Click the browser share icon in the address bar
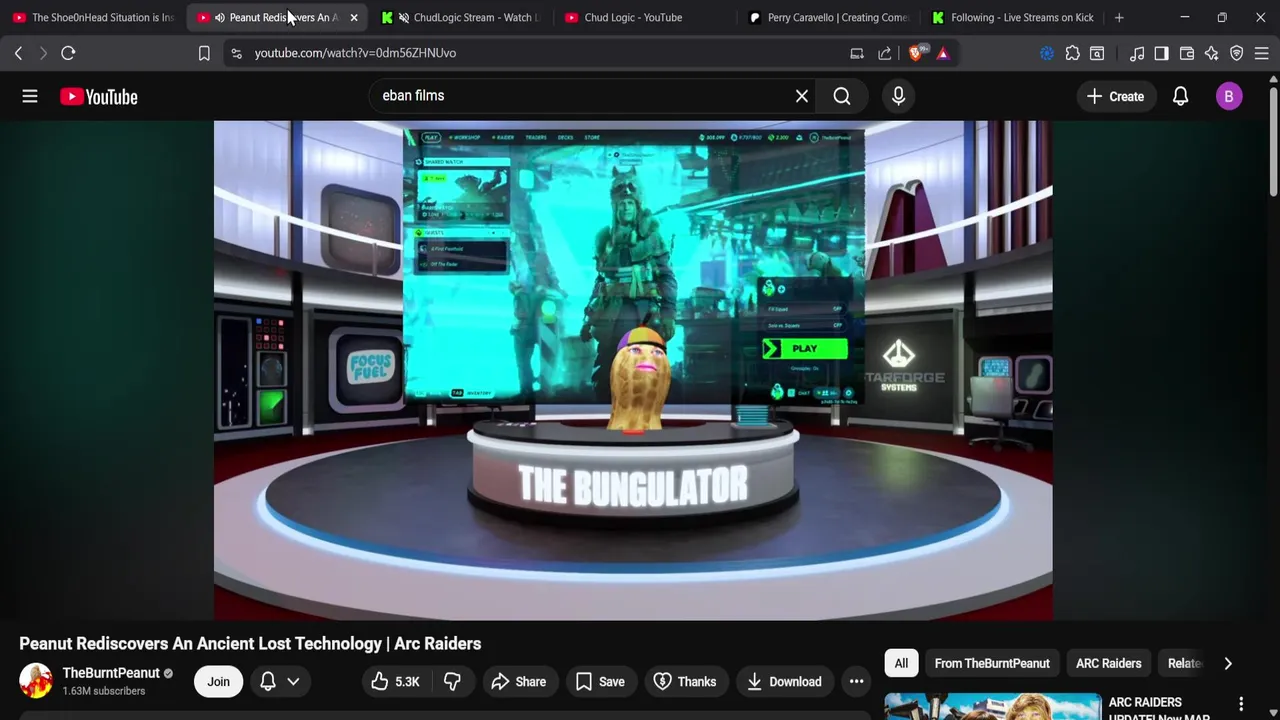The image size is (1280, 720). (x=885, y=53)
